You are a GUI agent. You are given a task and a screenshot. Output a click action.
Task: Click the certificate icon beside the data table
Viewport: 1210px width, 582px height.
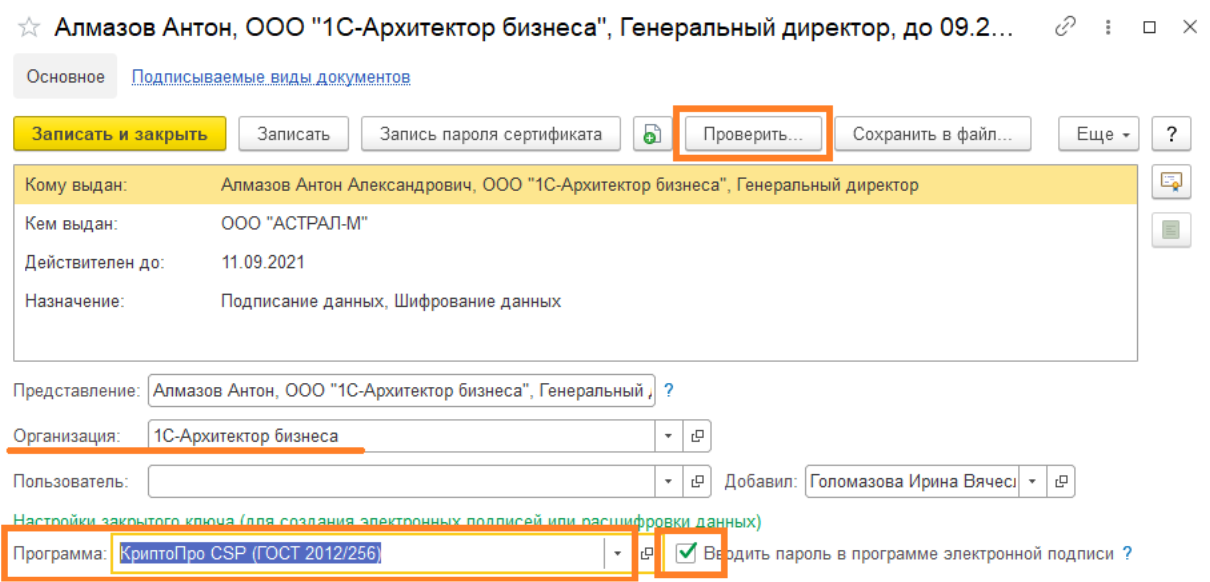point(1170,181)
